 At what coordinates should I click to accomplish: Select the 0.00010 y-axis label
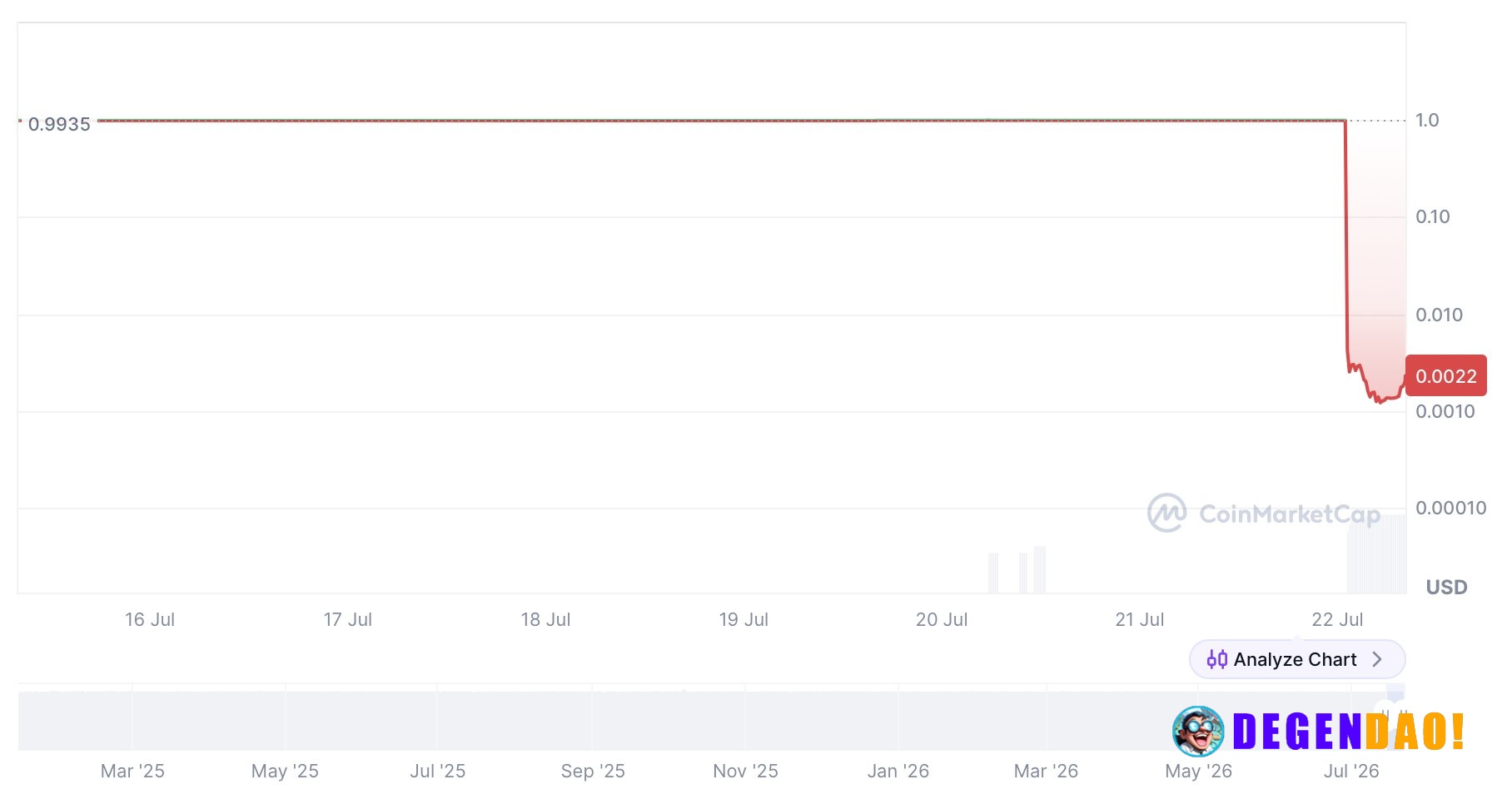[x=1450, y=508]
